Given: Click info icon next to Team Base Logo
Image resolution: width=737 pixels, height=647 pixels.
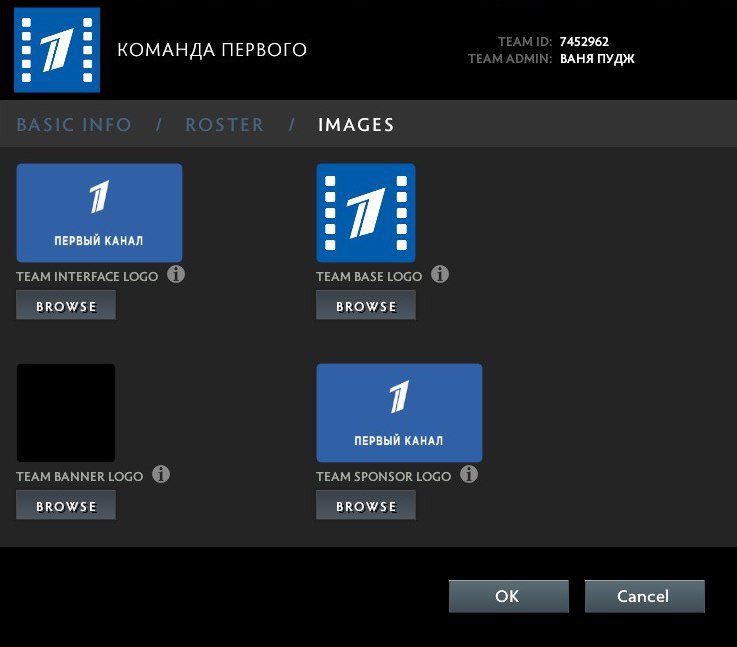Looking at the screenshot, I should [x=440, y=274].
